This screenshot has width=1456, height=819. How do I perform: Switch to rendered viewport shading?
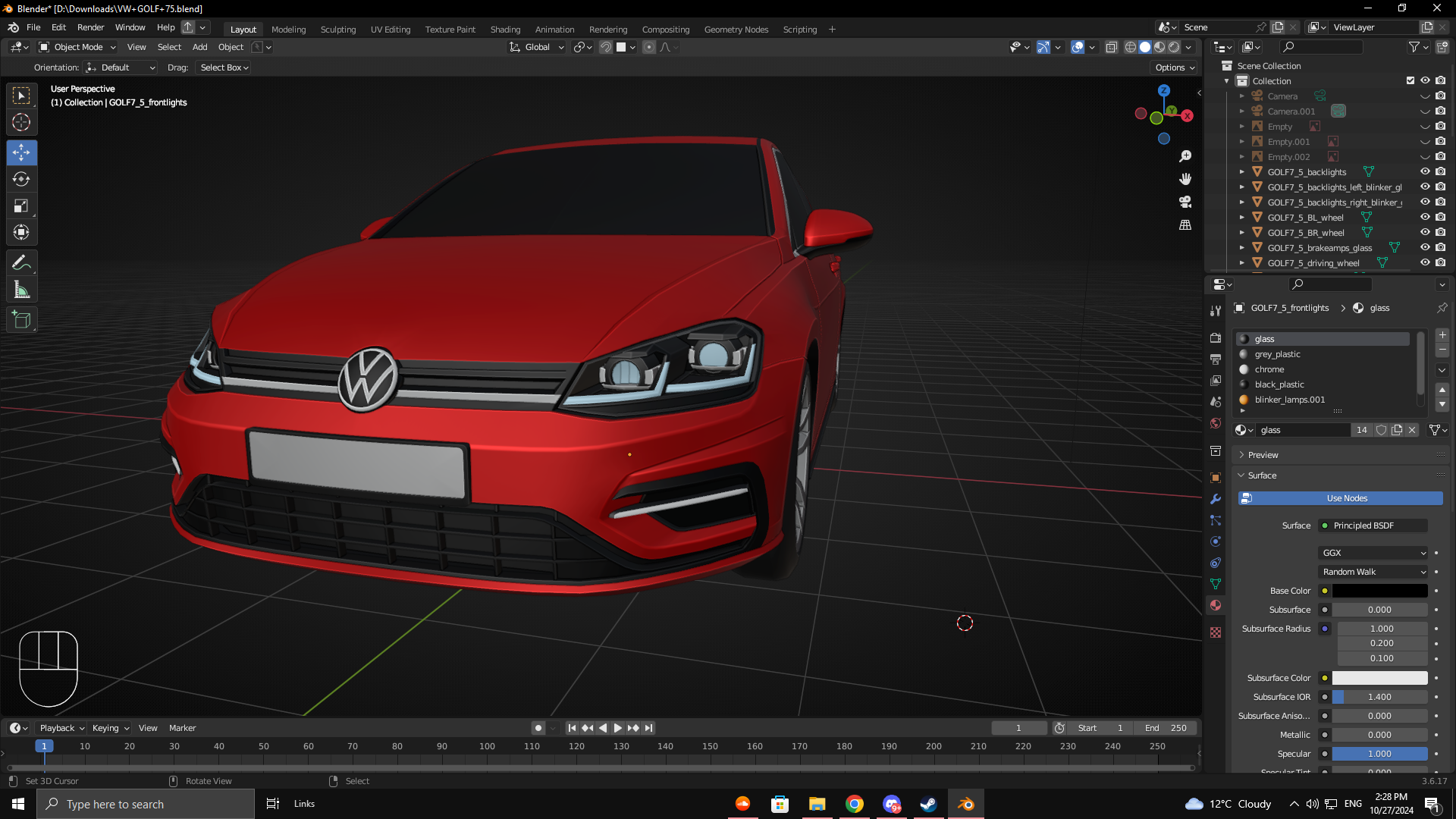click(1174, 47)
